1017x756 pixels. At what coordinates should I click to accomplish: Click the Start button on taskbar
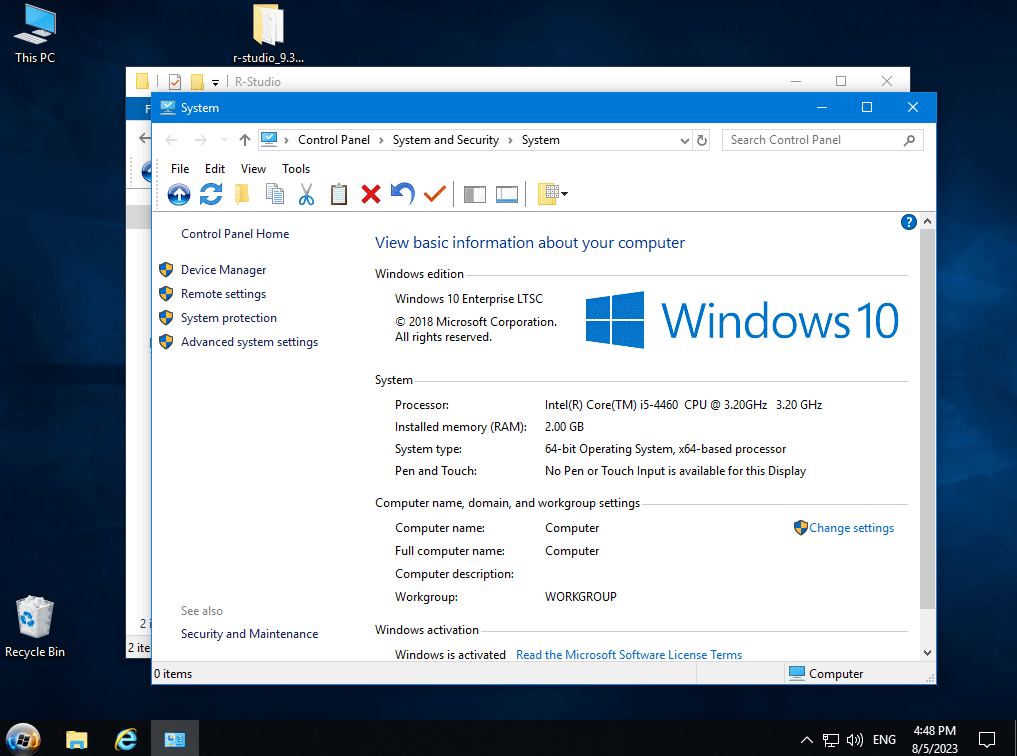point(23,738)
